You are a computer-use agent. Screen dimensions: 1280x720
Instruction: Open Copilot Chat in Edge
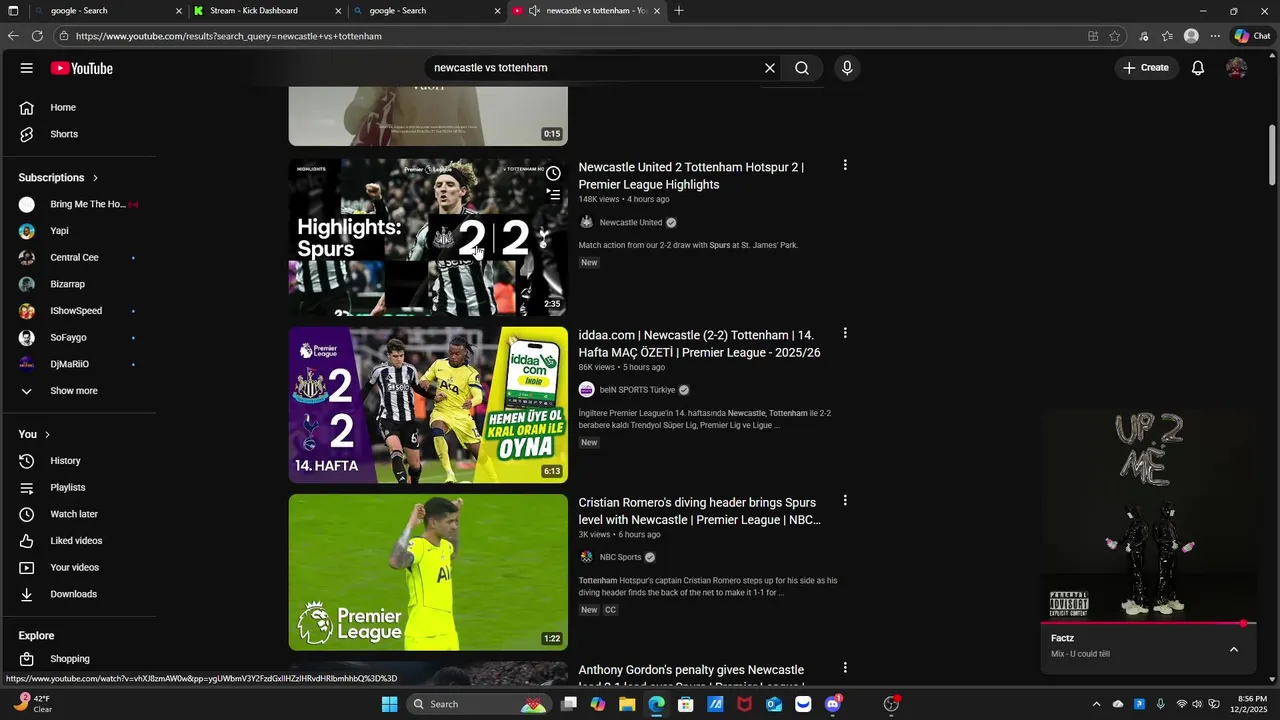(x=1252, y=36)
